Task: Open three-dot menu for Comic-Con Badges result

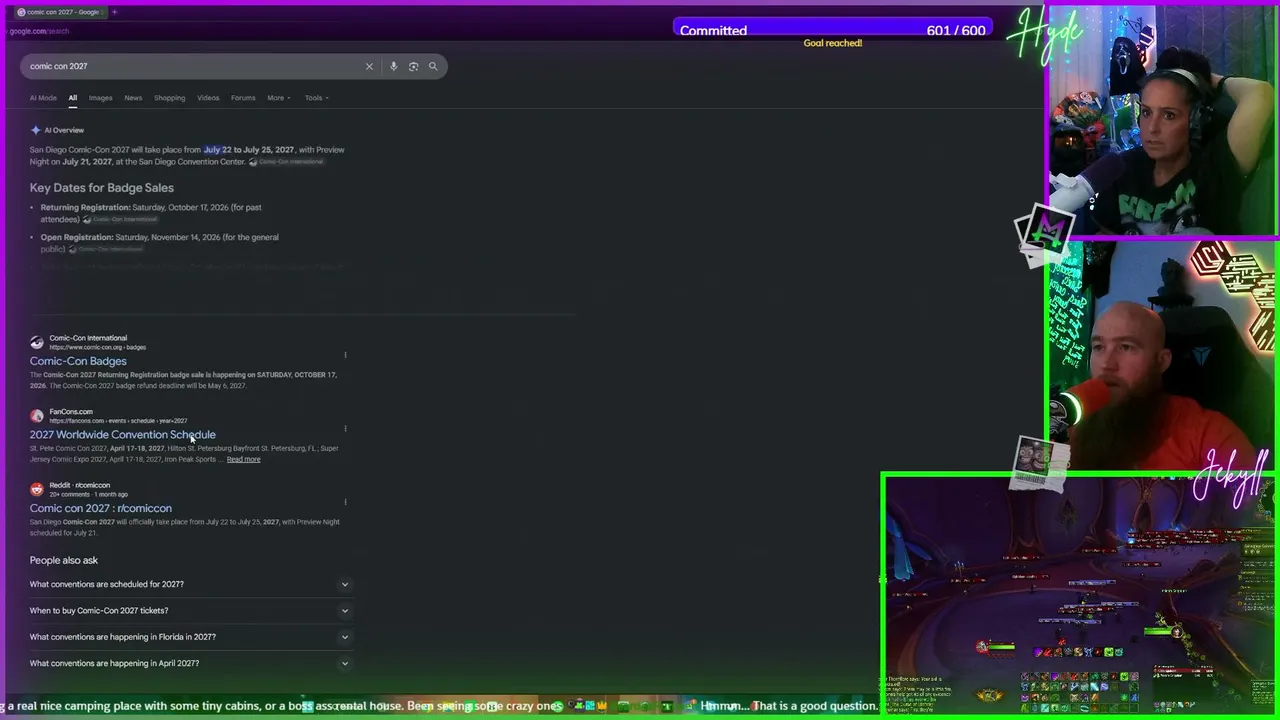Action: click(x=345, y=354)
